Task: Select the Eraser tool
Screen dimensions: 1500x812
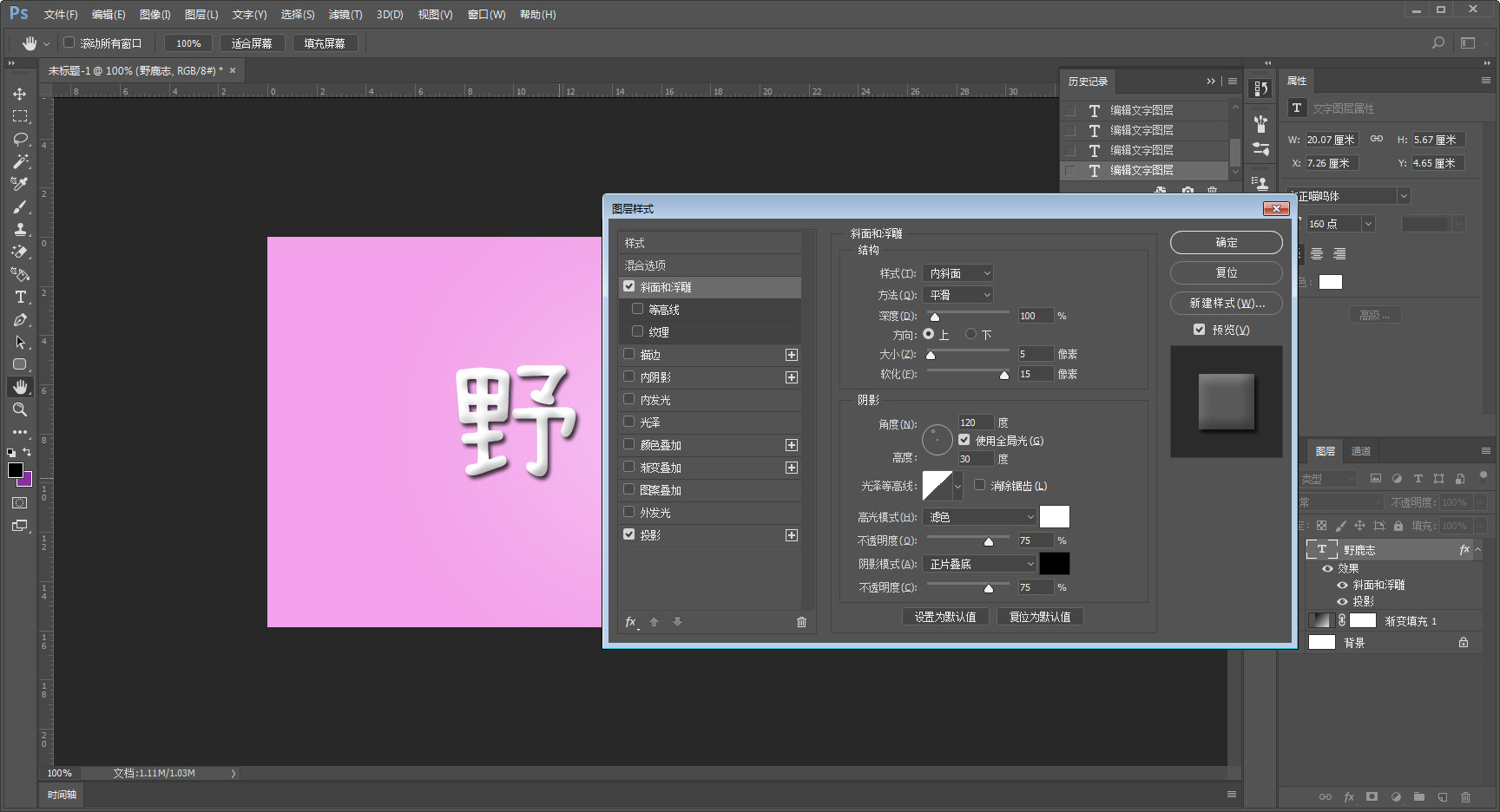Action: [x=20, y=252]
